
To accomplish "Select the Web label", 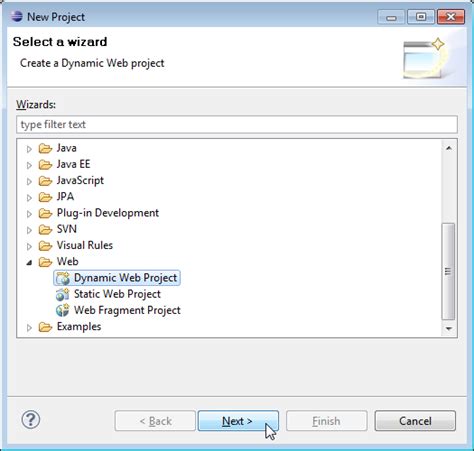I will coord(67,261).
